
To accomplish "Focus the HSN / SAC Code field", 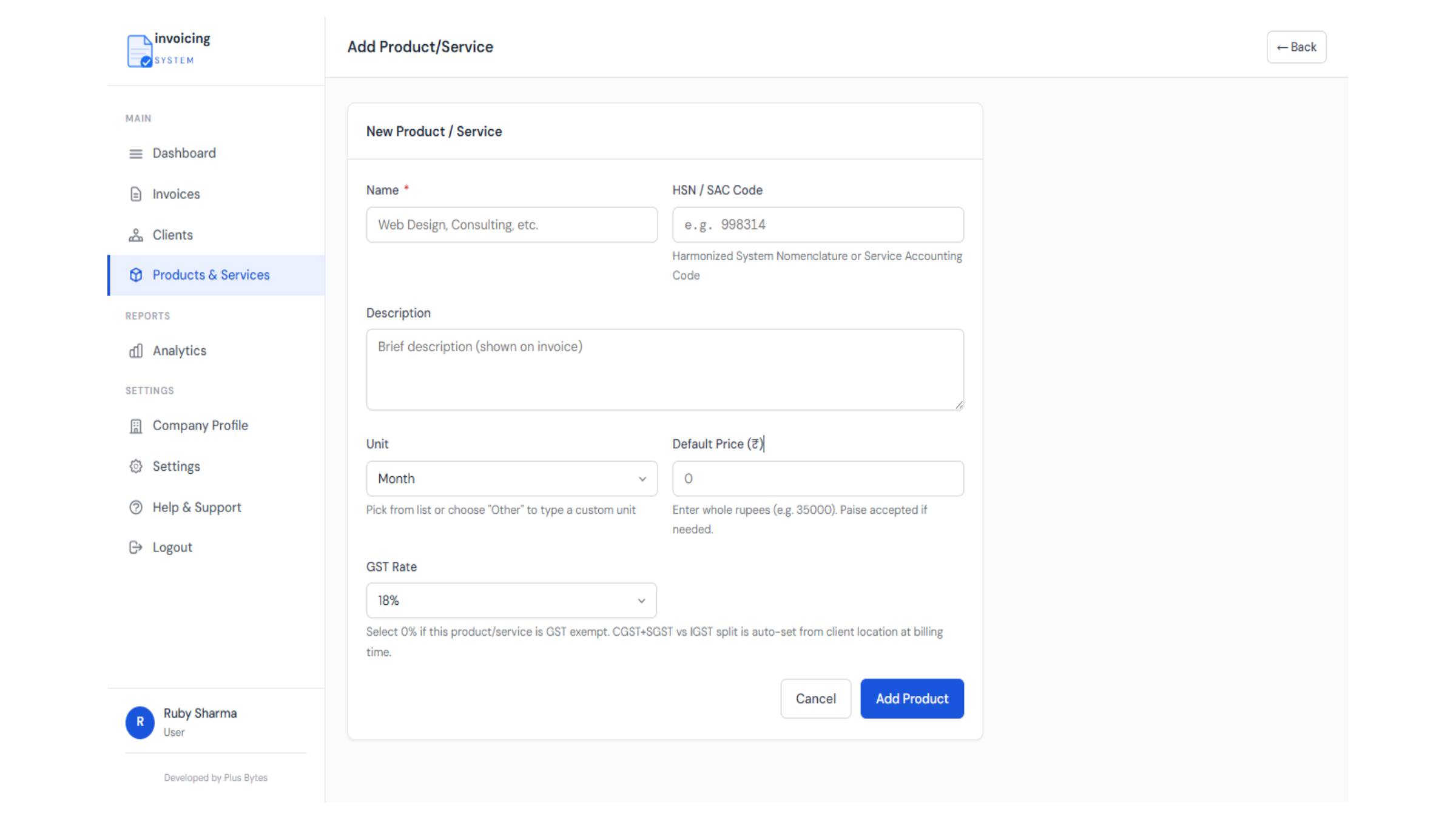I will click(x=818, y=224).
